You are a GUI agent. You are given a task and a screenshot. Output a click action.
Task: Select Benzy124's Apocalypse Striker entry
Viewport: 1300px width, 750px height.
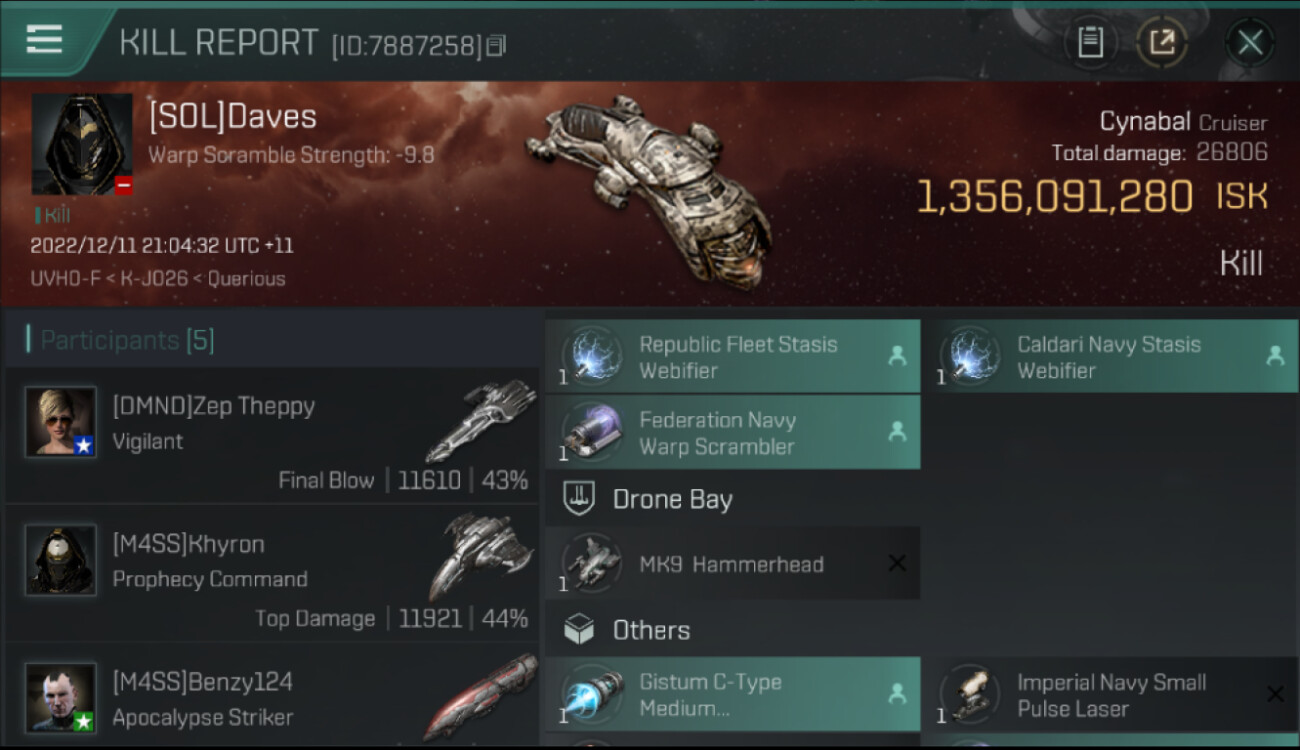coord(272,696)
